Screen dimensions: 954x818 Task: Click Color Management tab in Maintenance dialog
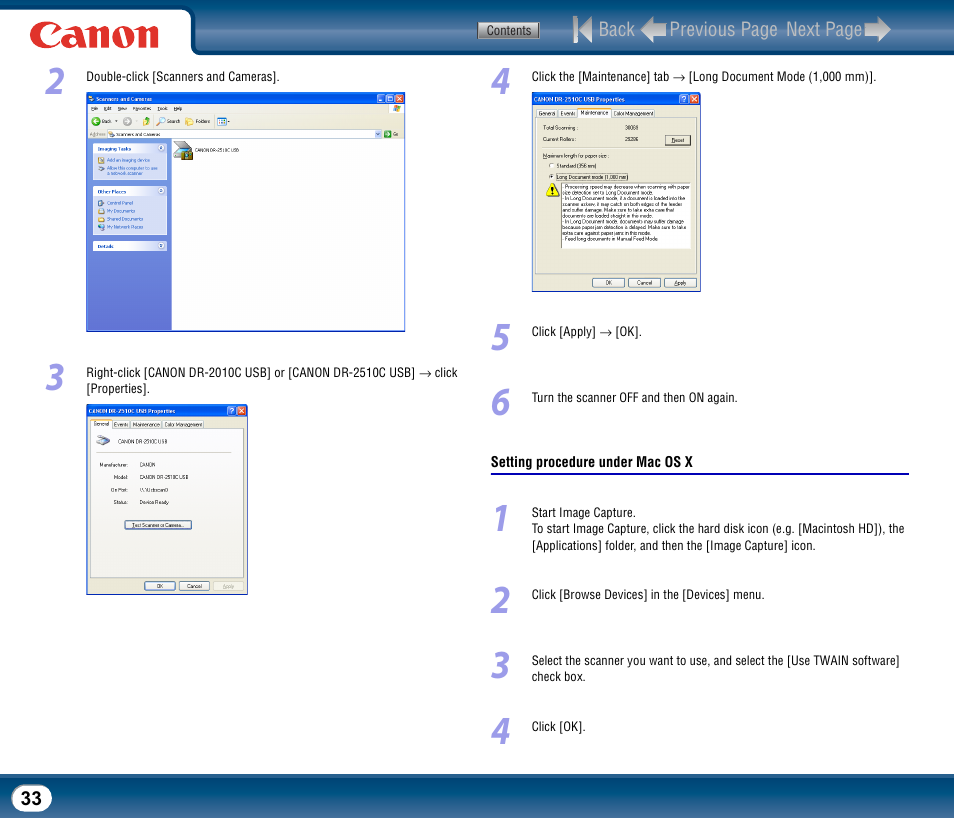[633, 113]
